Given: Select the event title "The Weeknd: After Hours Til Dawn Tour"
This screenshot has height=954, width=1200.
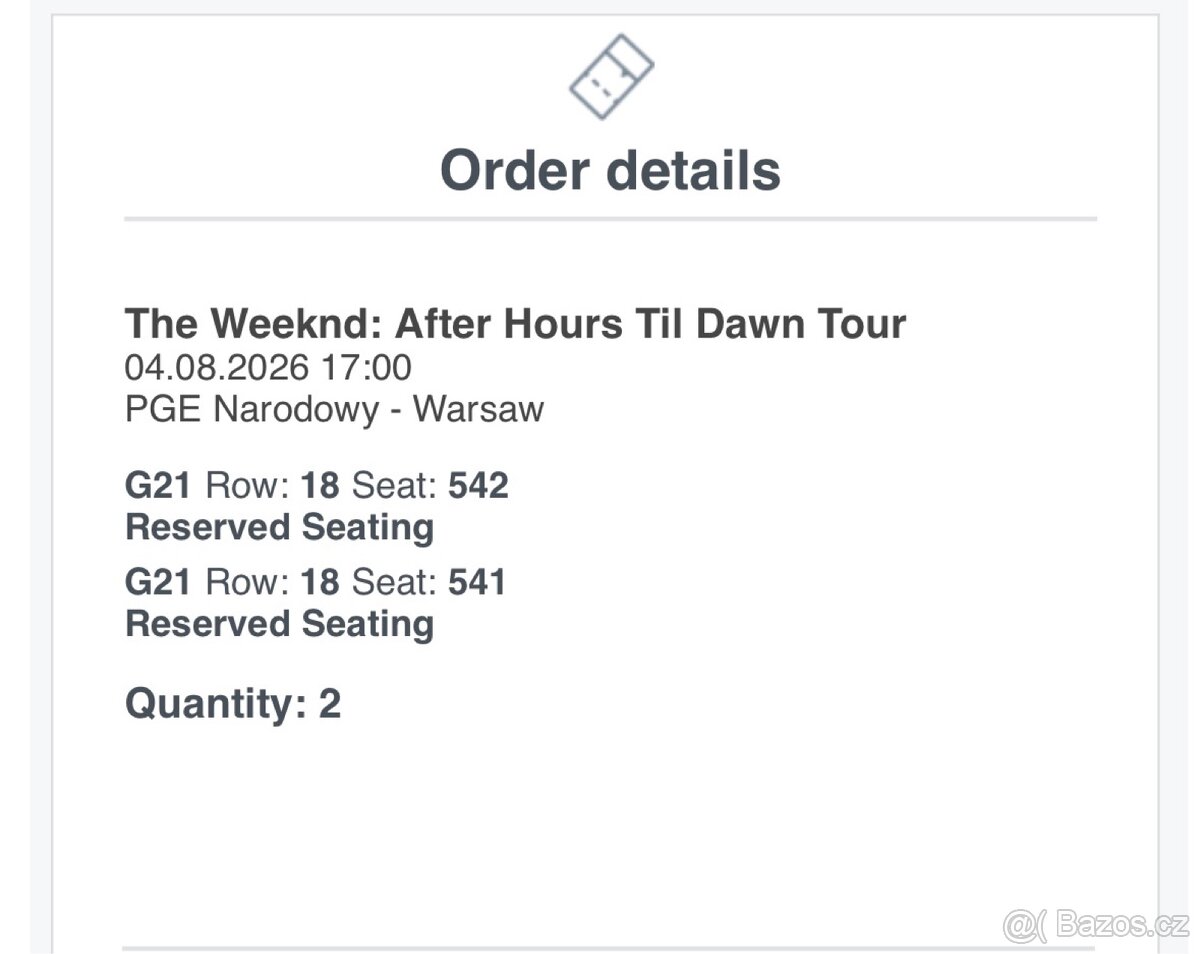Looking at the screenshot, I should point(515,324).
